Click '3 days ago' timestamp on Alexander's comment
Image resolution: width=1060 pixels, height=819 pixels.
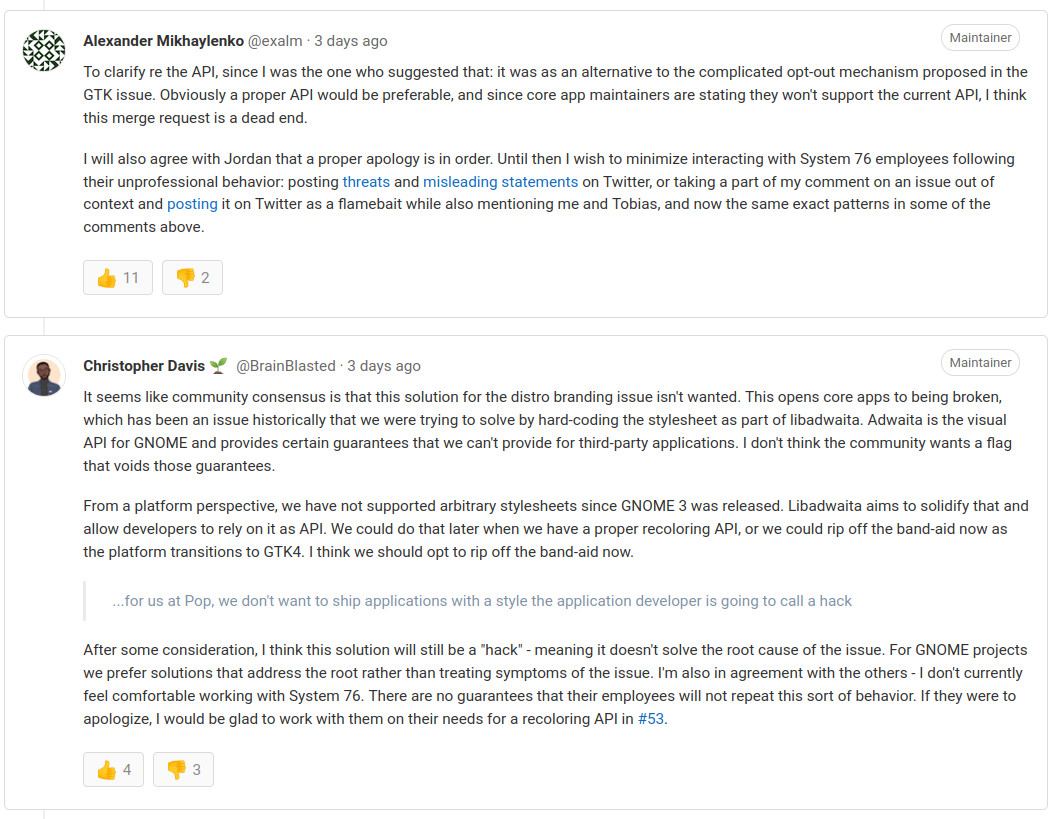click(351, 41)
